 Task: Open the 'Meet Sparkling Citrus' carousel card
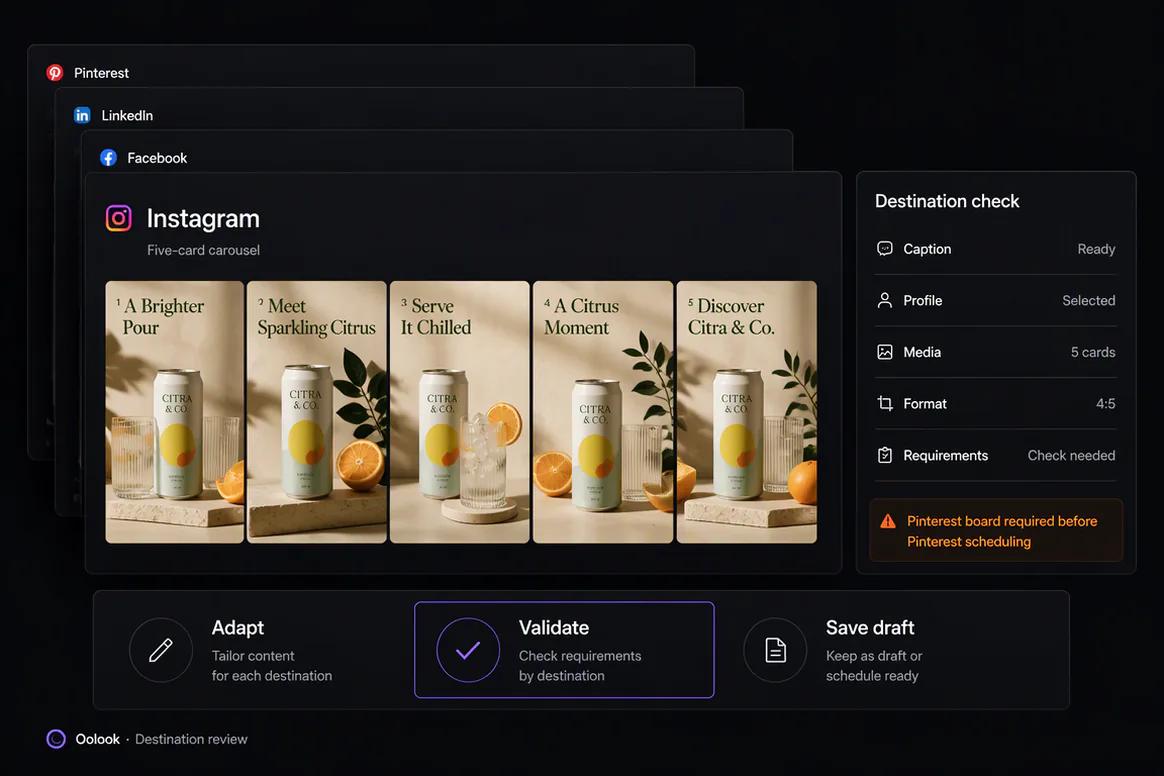click(317, 412)
